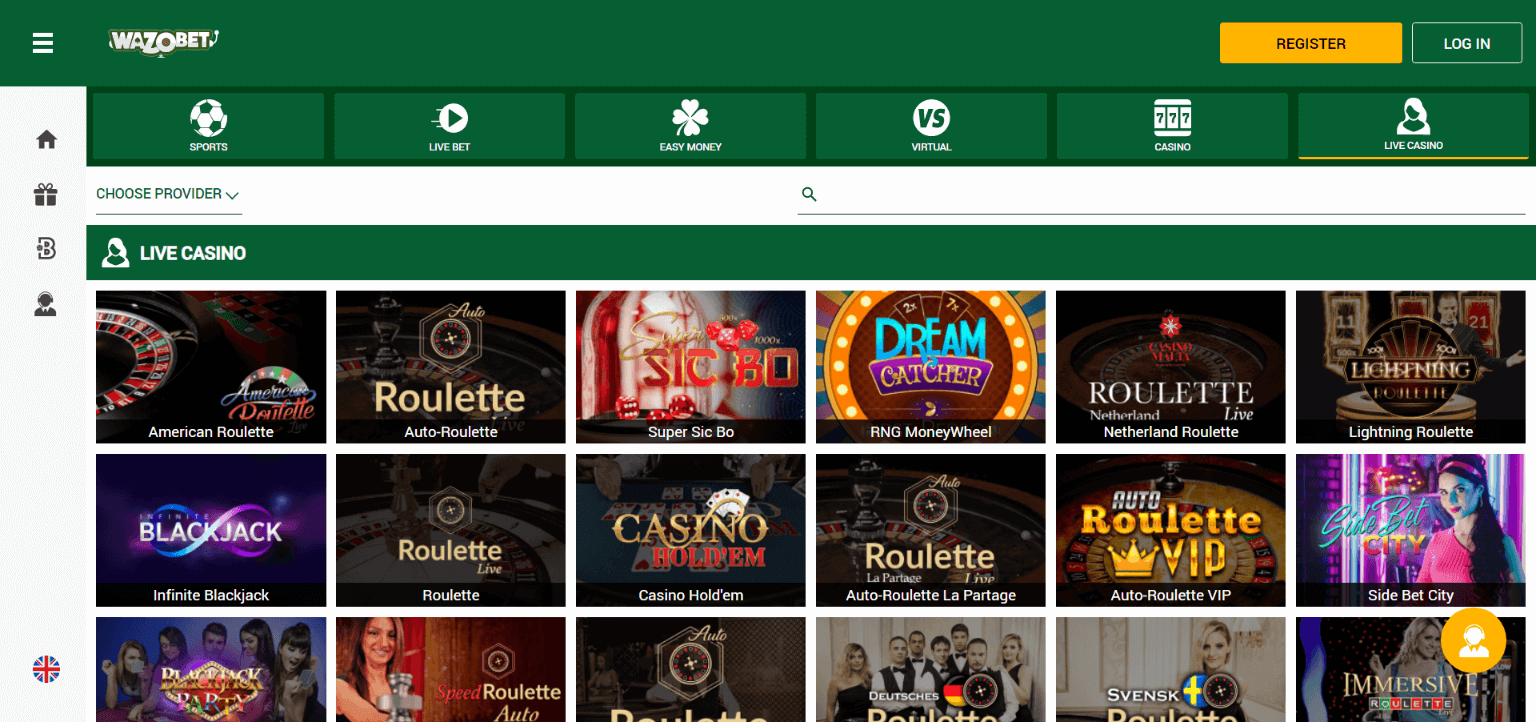Open Netherland Roulette tile
The image size is (1536, 722).
point(1171,367)
